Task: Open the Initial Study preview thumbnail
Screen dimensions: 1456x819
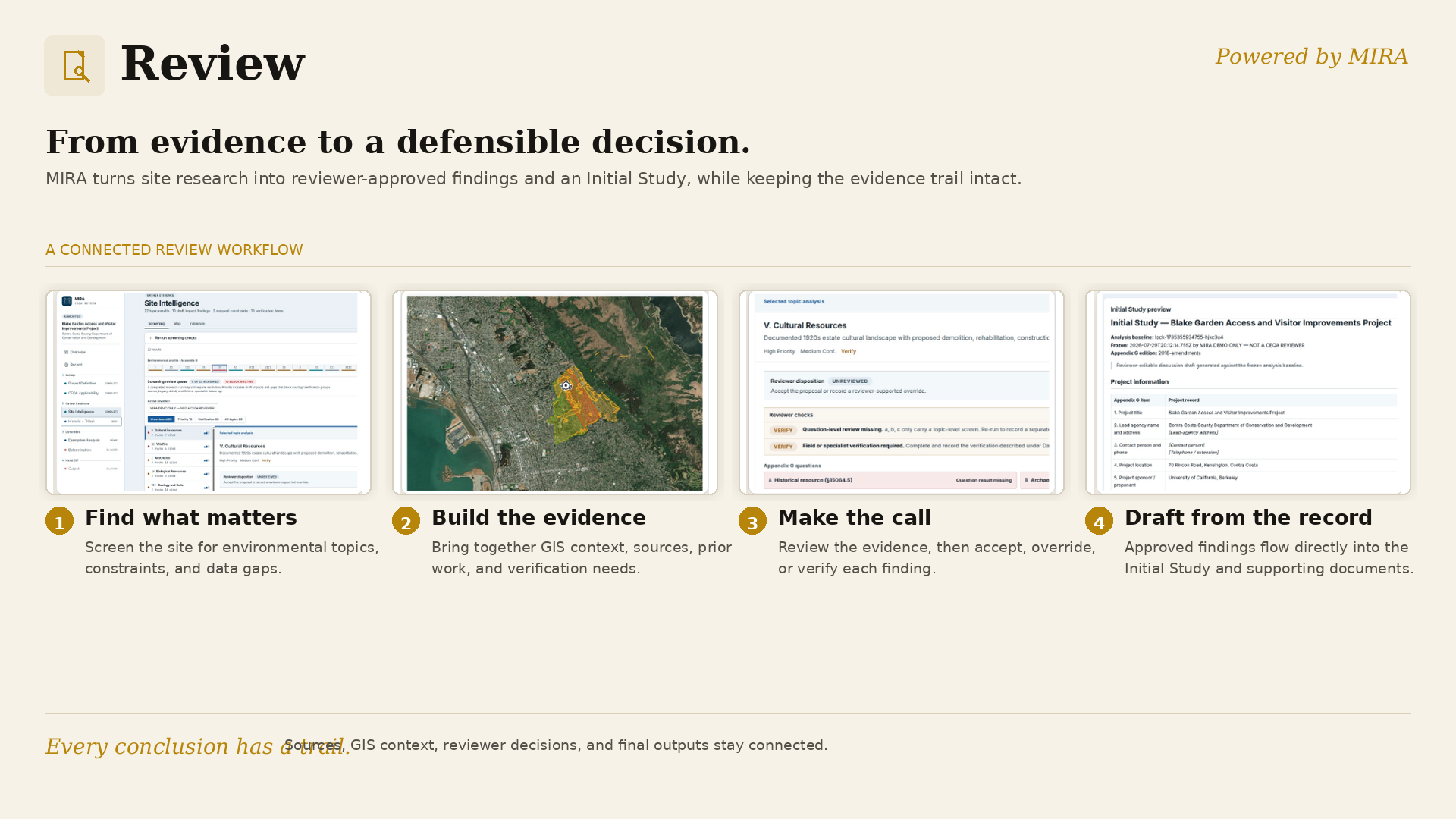Action: (x=1248, y=392)
